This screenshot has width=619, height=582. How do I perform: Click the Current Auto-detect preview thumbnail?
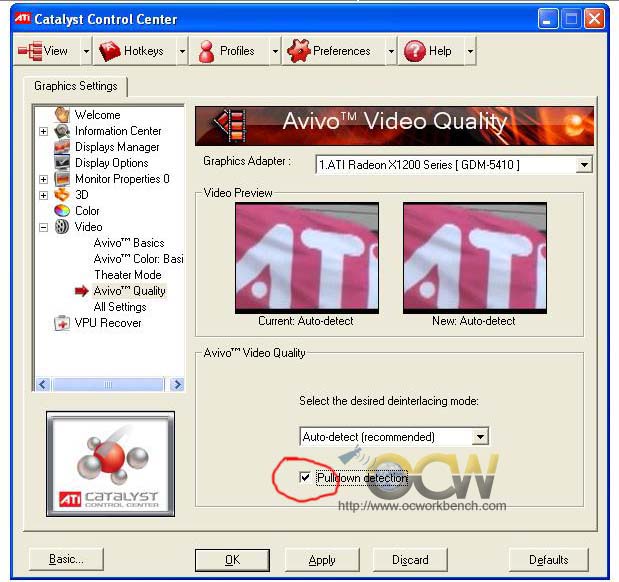[x=307, y=258]
